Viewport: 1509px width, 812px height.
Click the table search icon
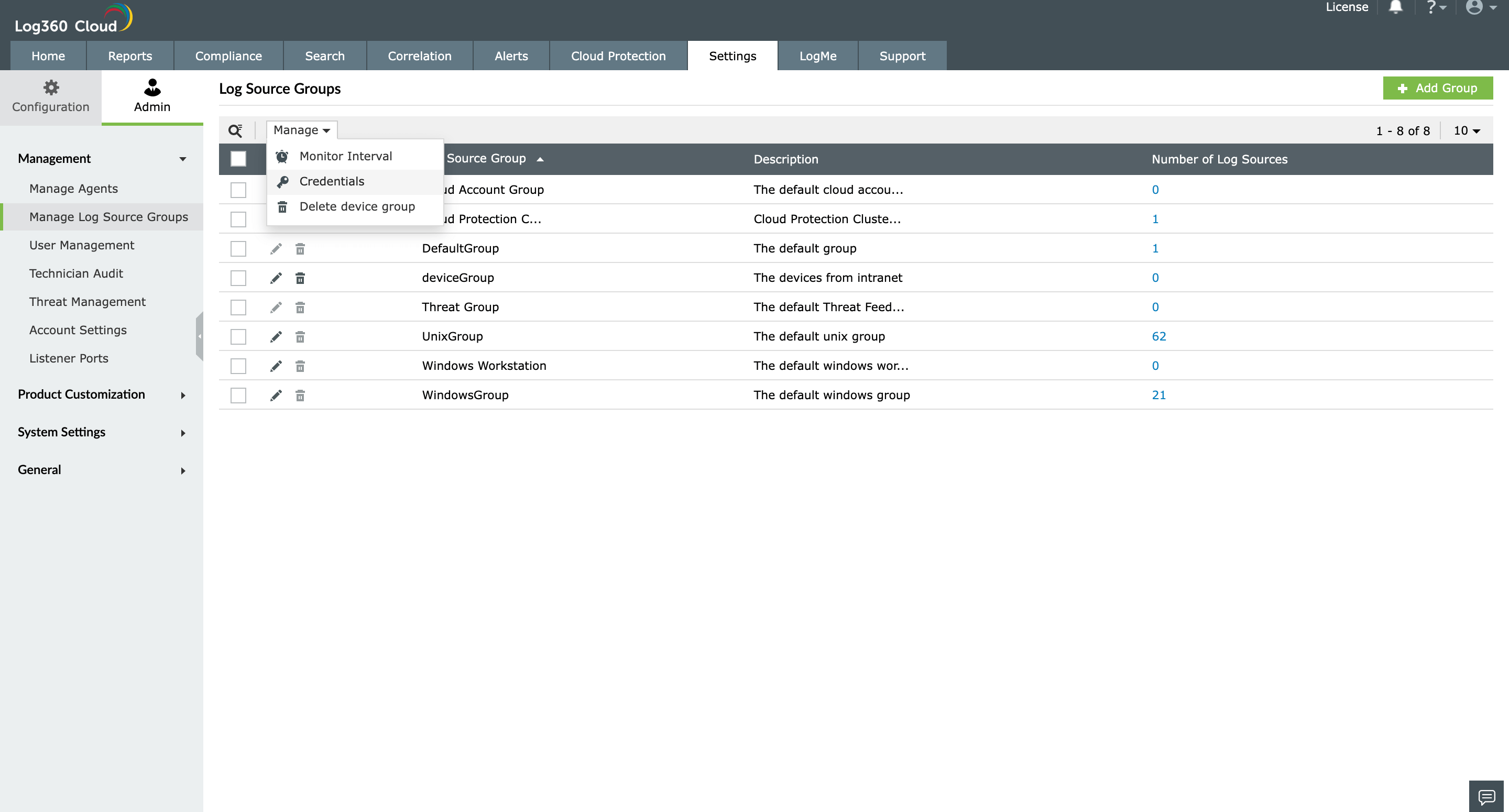(x=235, y=130)
